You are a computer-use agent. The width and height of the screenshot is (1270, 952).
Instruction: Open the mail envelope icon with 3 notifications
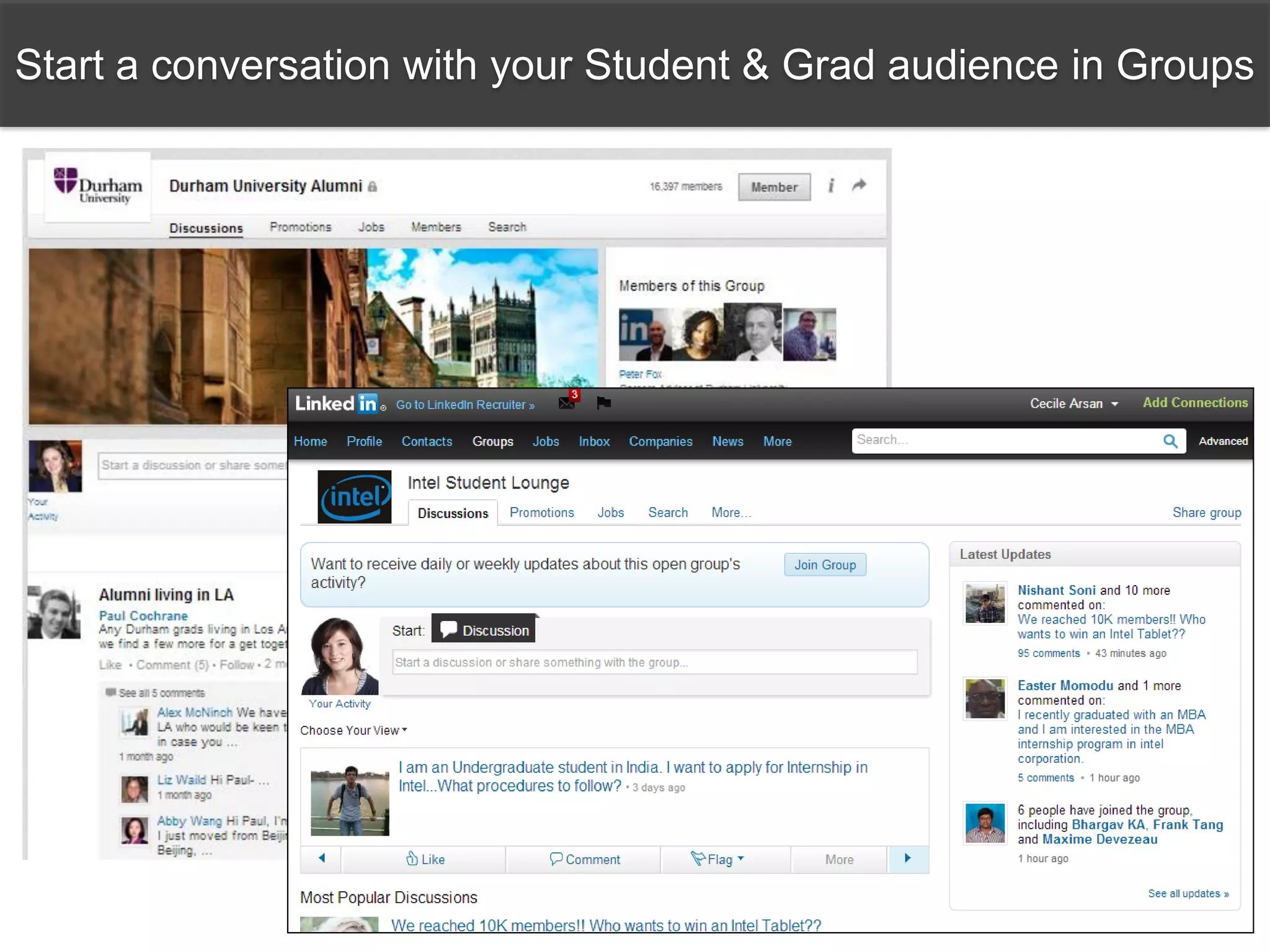click(568, 401)
